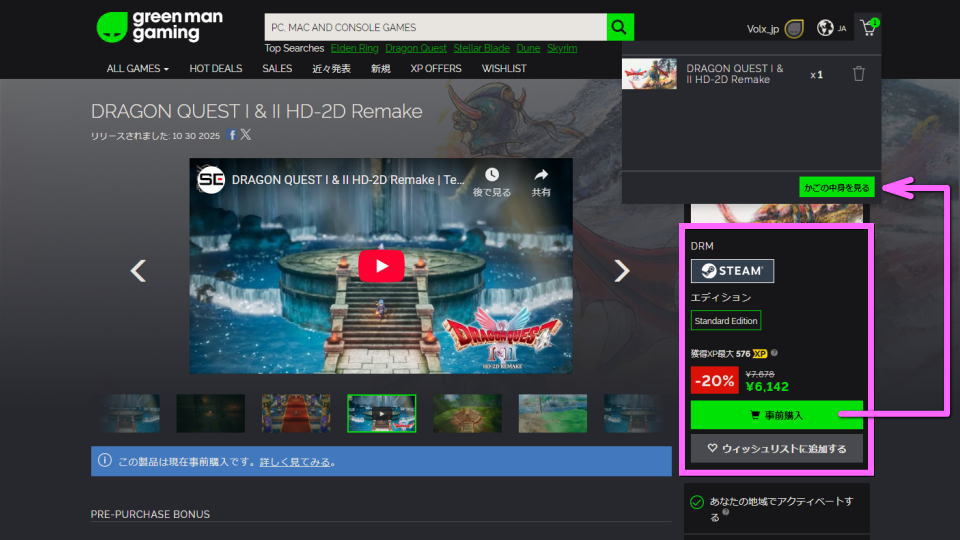Click the cart item Dragon Quest thumbnail

pyautogui.click(x=649, y=73)
